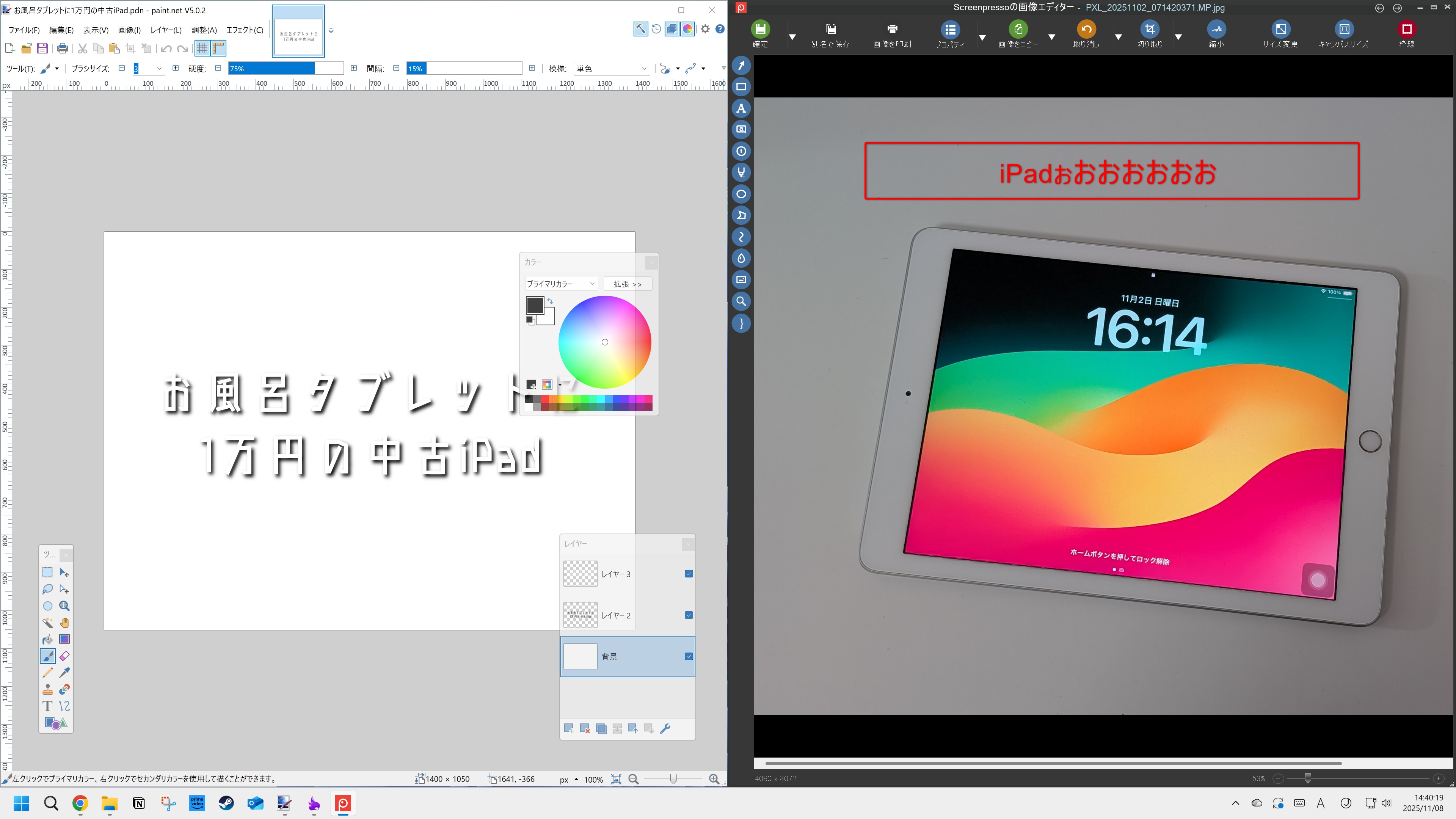1456x819 pixels.
Task: Click the 拡張 >> button in the Colors panel
Action: (x=628, y=284)
